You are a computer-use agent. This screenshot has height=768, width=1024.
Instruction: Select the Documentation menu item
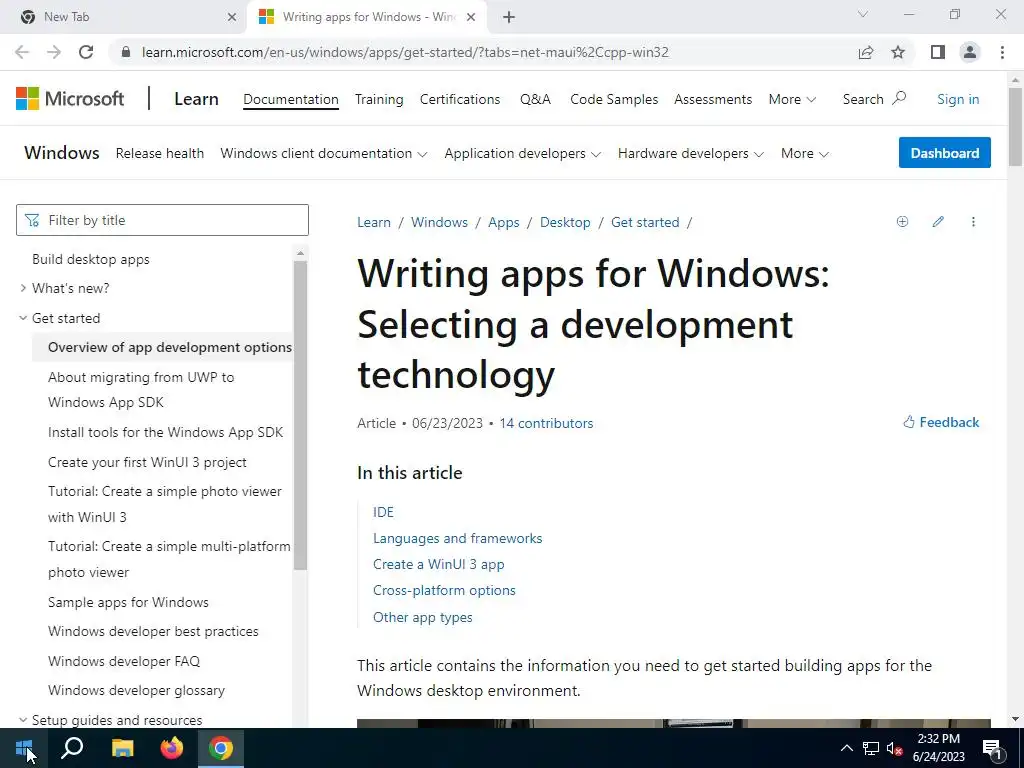pyautogui.click(x=291, y=99)
